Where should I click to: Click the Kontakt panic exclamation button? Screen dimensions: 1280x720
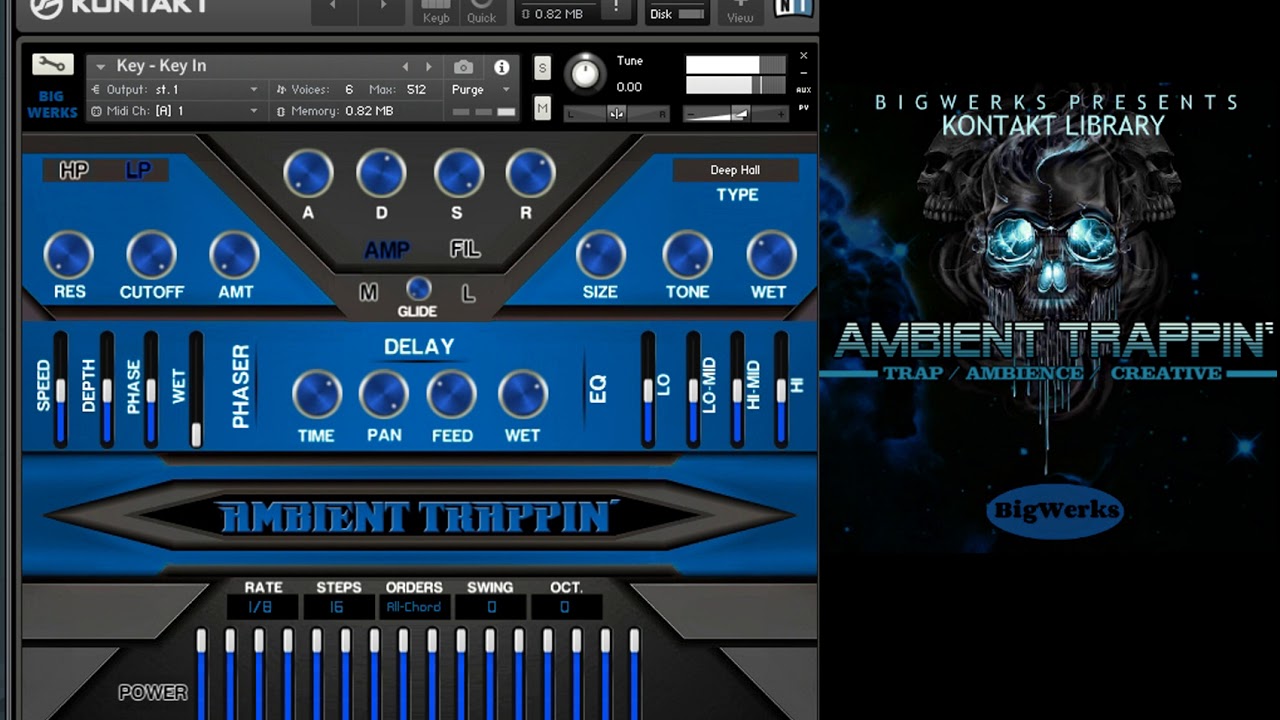616,9
